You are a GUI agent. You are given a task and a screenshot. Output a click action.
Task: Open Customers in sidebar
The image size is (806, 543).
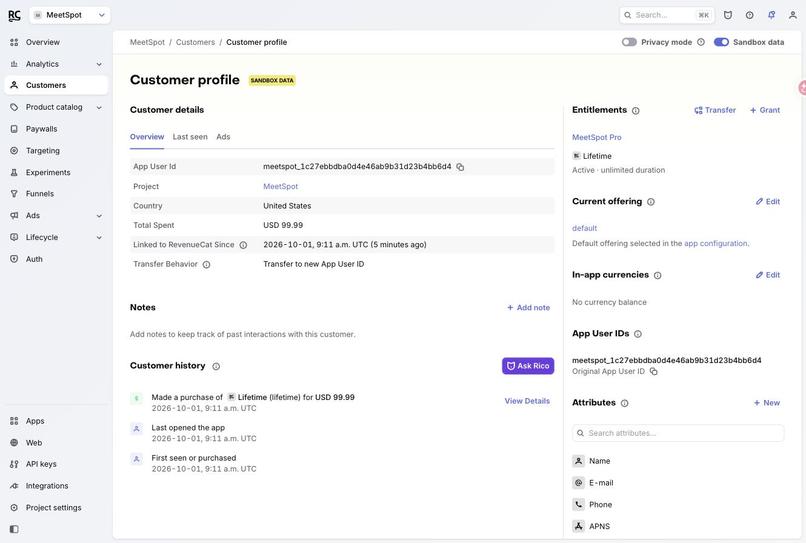click(56, 85)
